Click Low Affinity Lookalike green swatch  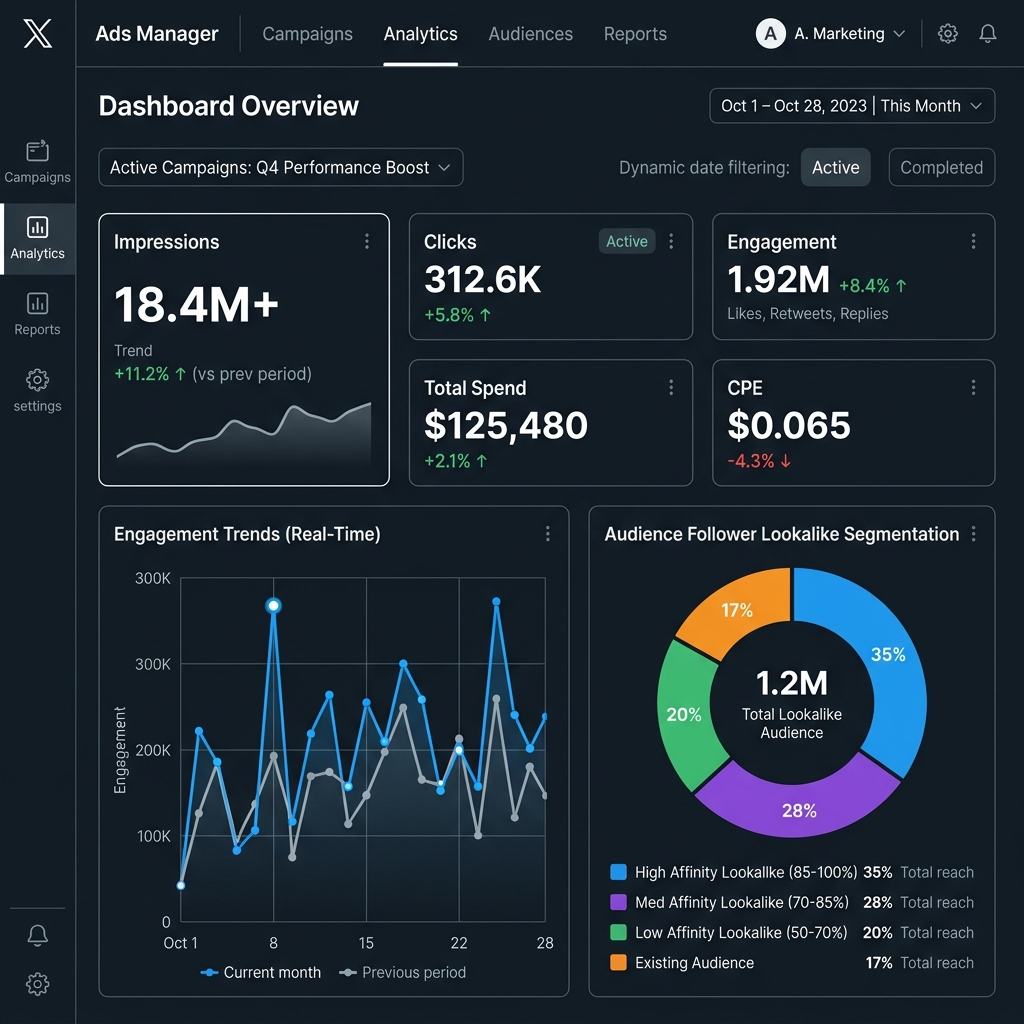618,933
